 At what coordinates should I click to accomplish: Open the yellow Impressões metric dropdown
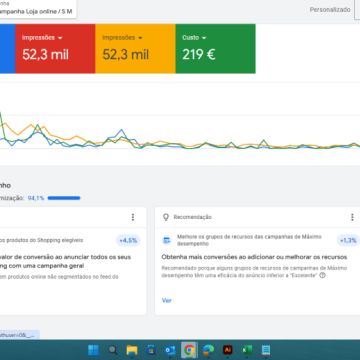(x=140, y=38)
